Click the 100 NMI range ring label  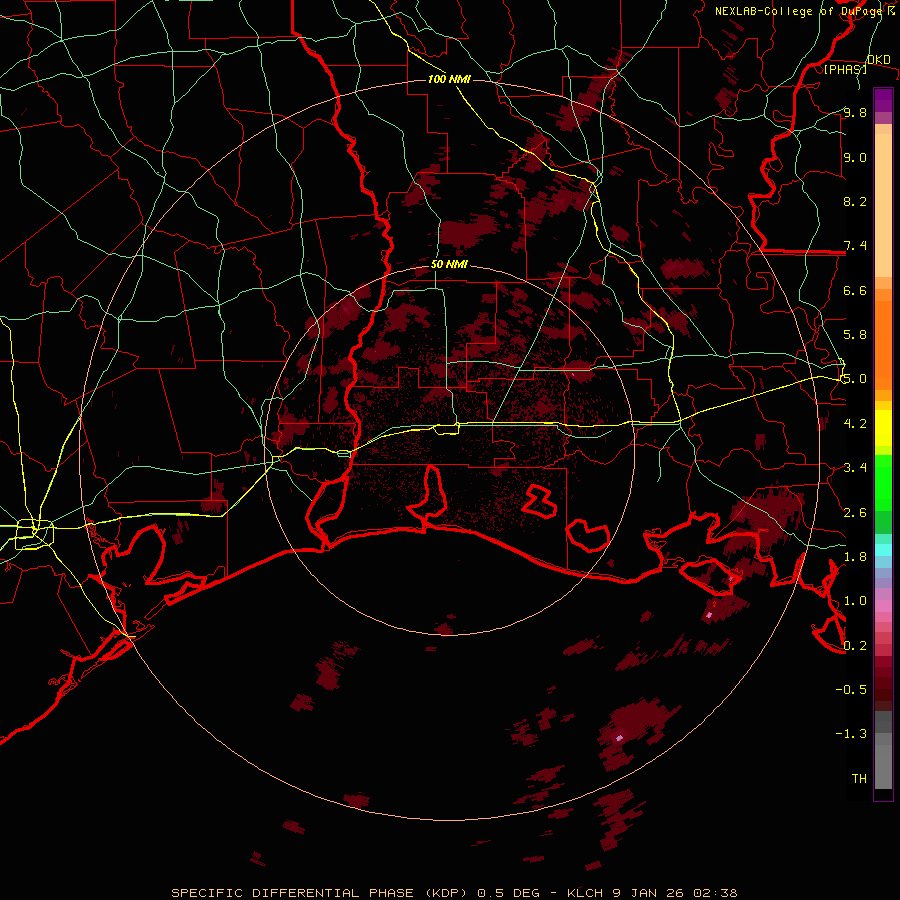[449, 79]
